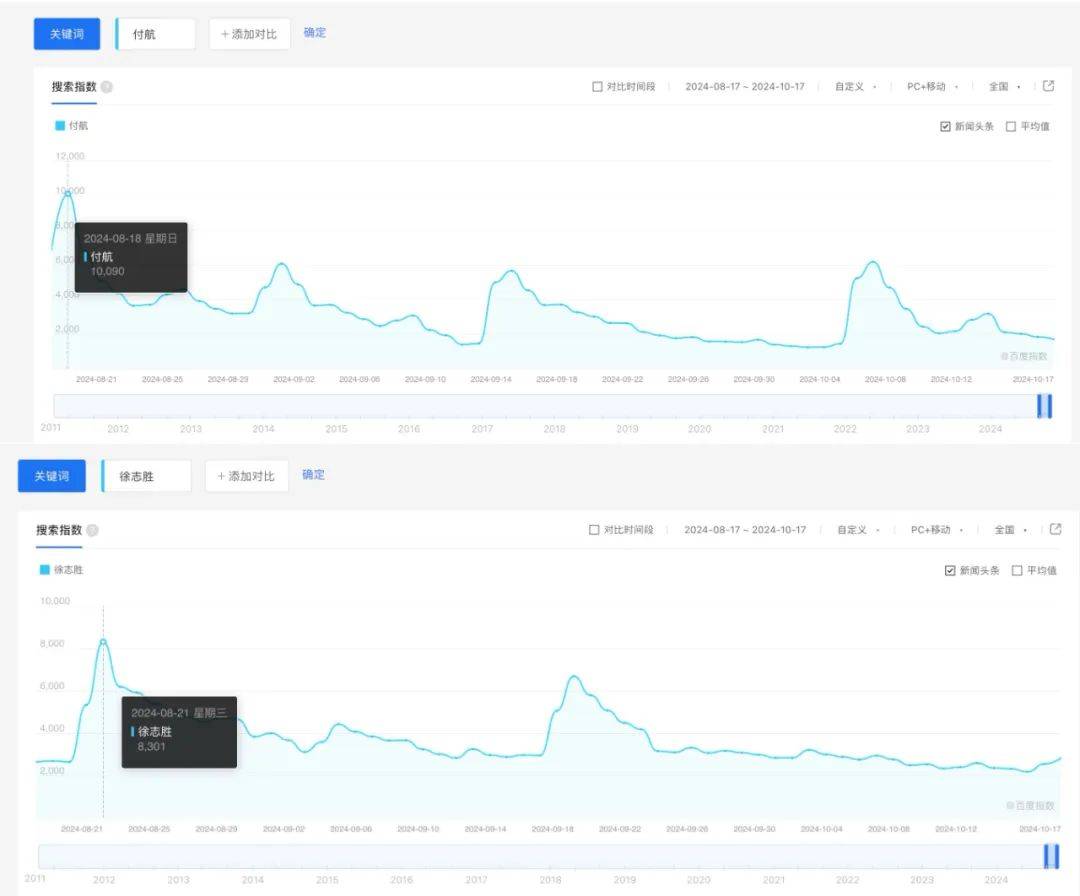
Task: Enable 对比时间段 checkbox in 付航 panel
Action: tap(597, 87)
